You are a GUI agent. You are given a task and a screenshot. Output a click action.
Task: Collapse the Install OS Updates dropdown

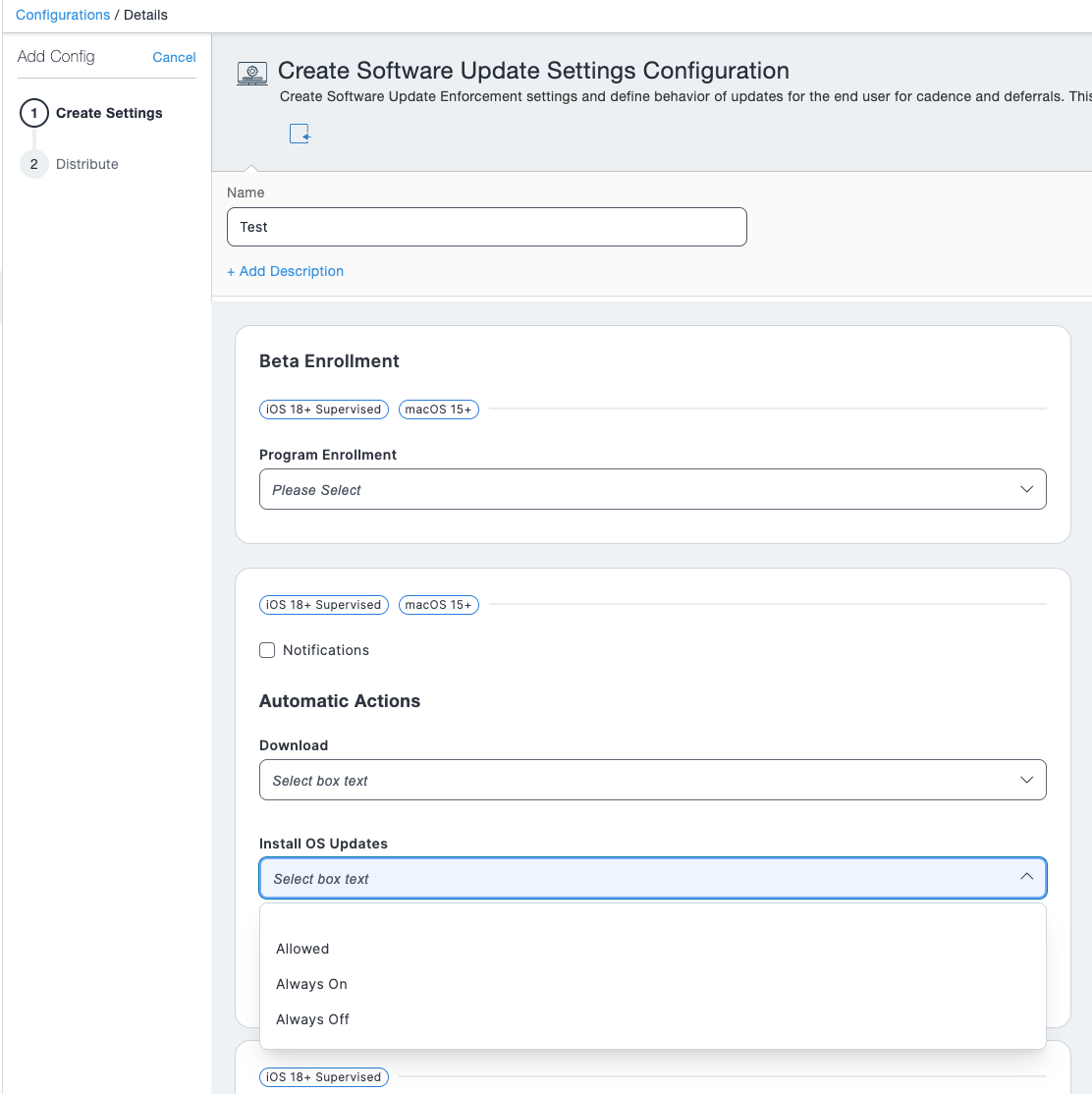coord(1026,877)
